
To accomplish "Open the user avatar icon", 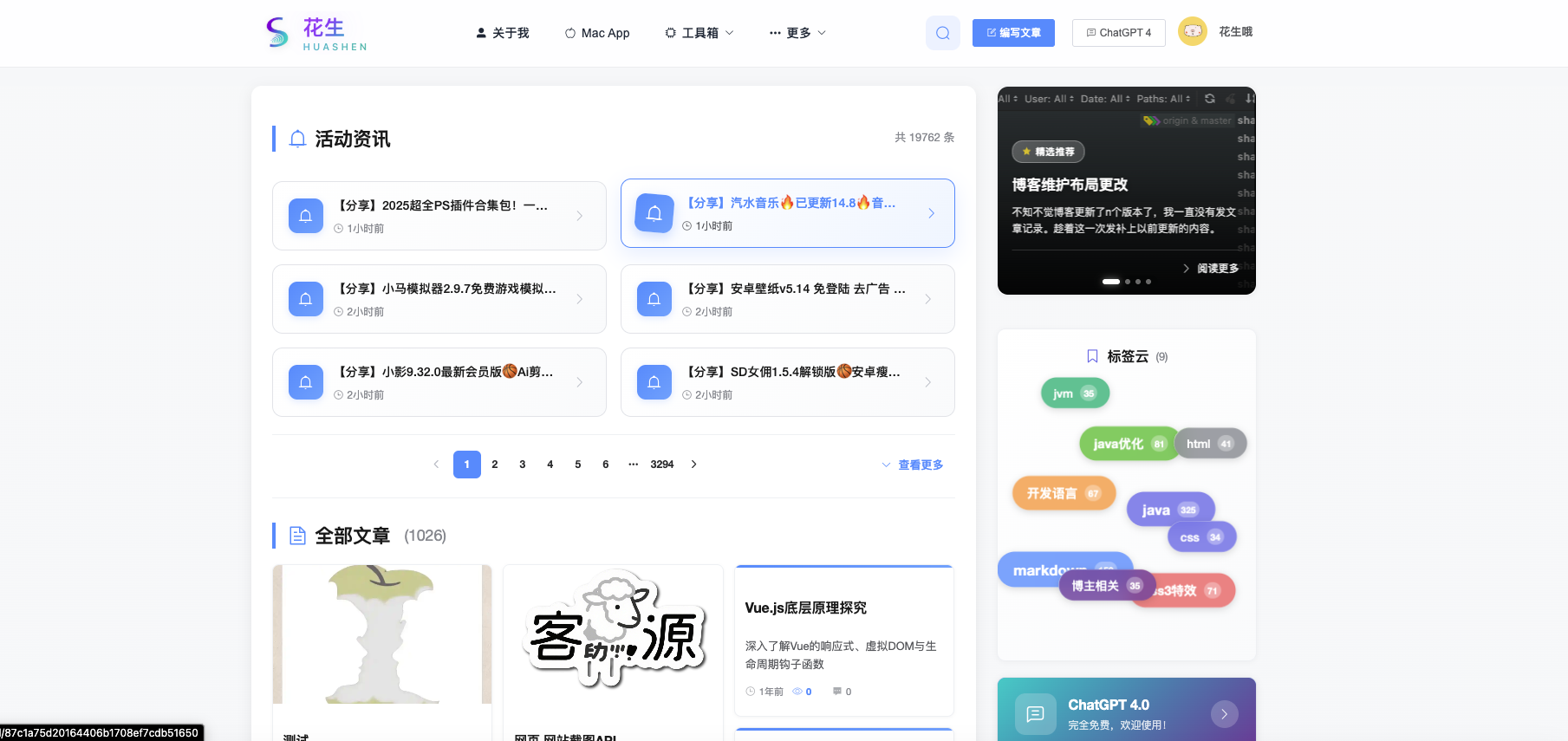I will (1192, 32).
